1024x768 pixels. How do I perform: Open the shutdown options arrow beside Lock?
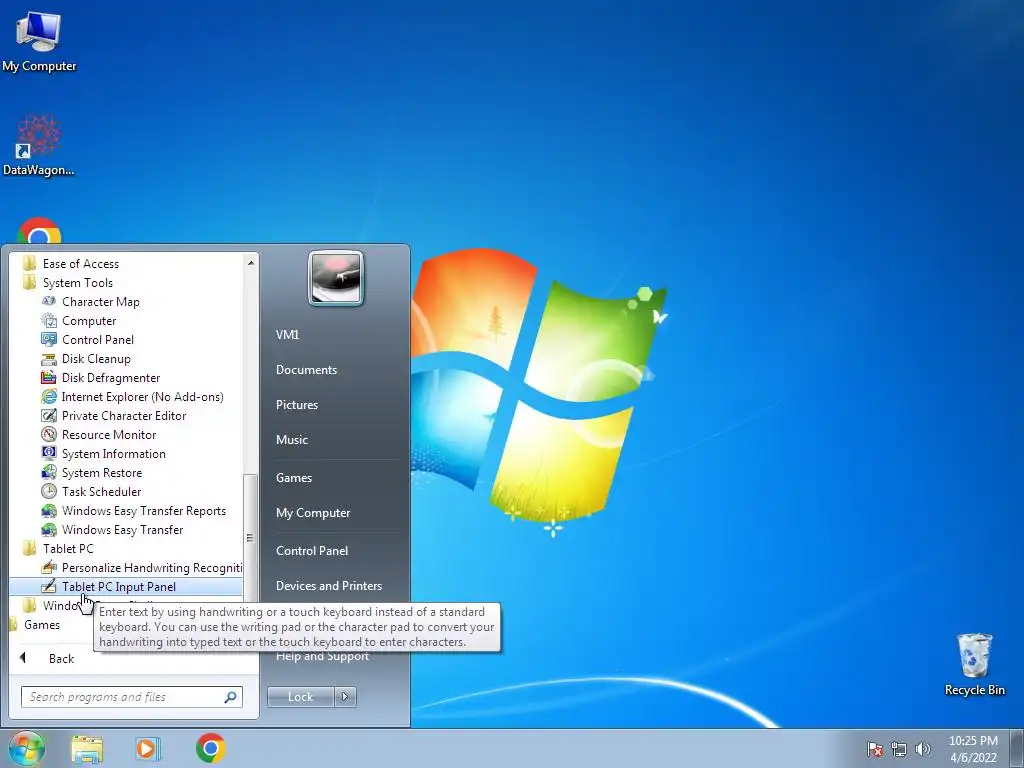click(345, 697)
